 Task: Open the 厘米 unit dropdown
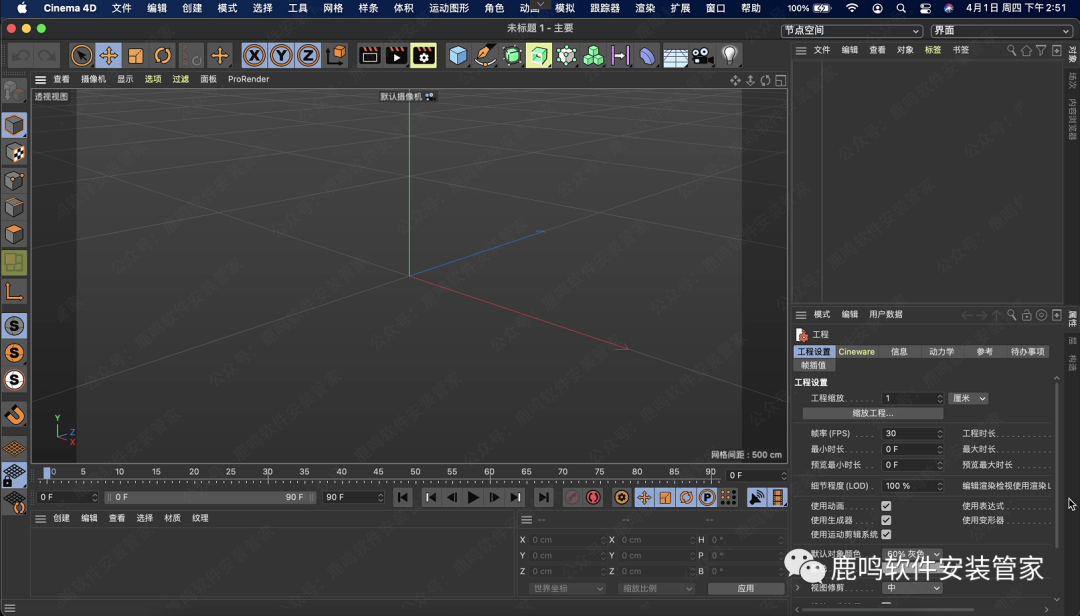(x=968, y=398)
